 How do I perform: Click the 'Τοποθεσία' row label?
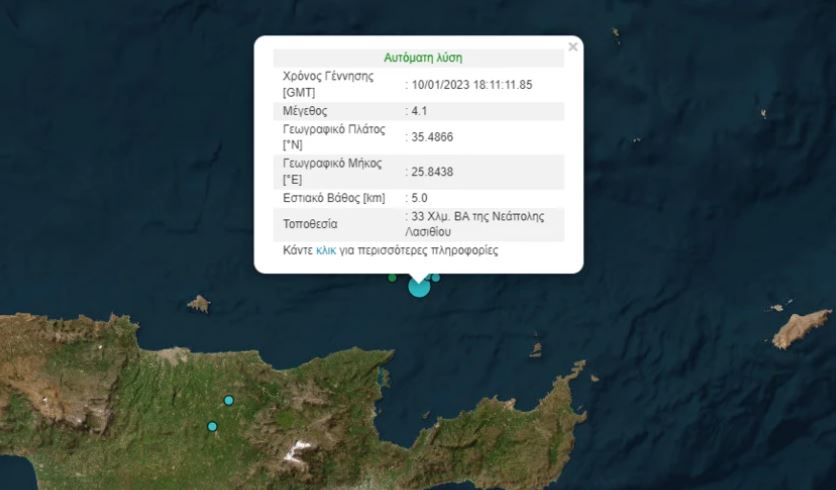310,224
